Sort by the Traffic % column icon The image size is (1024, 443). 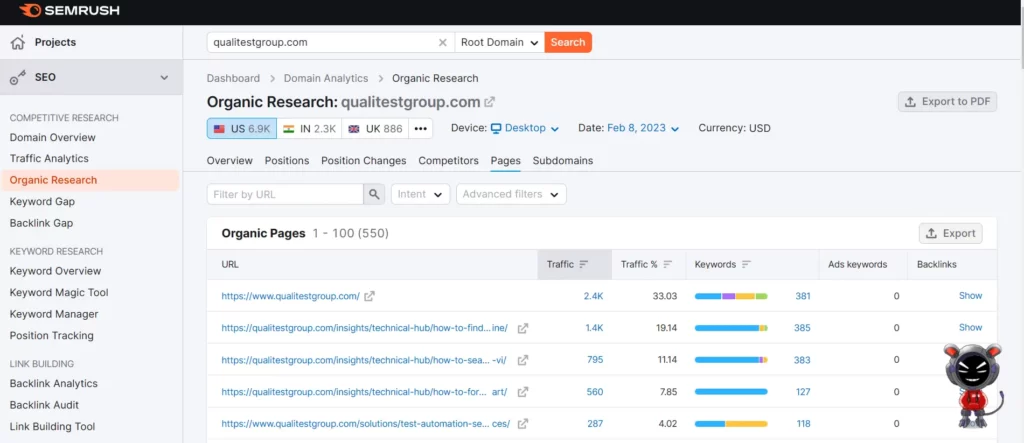(667, 265)
